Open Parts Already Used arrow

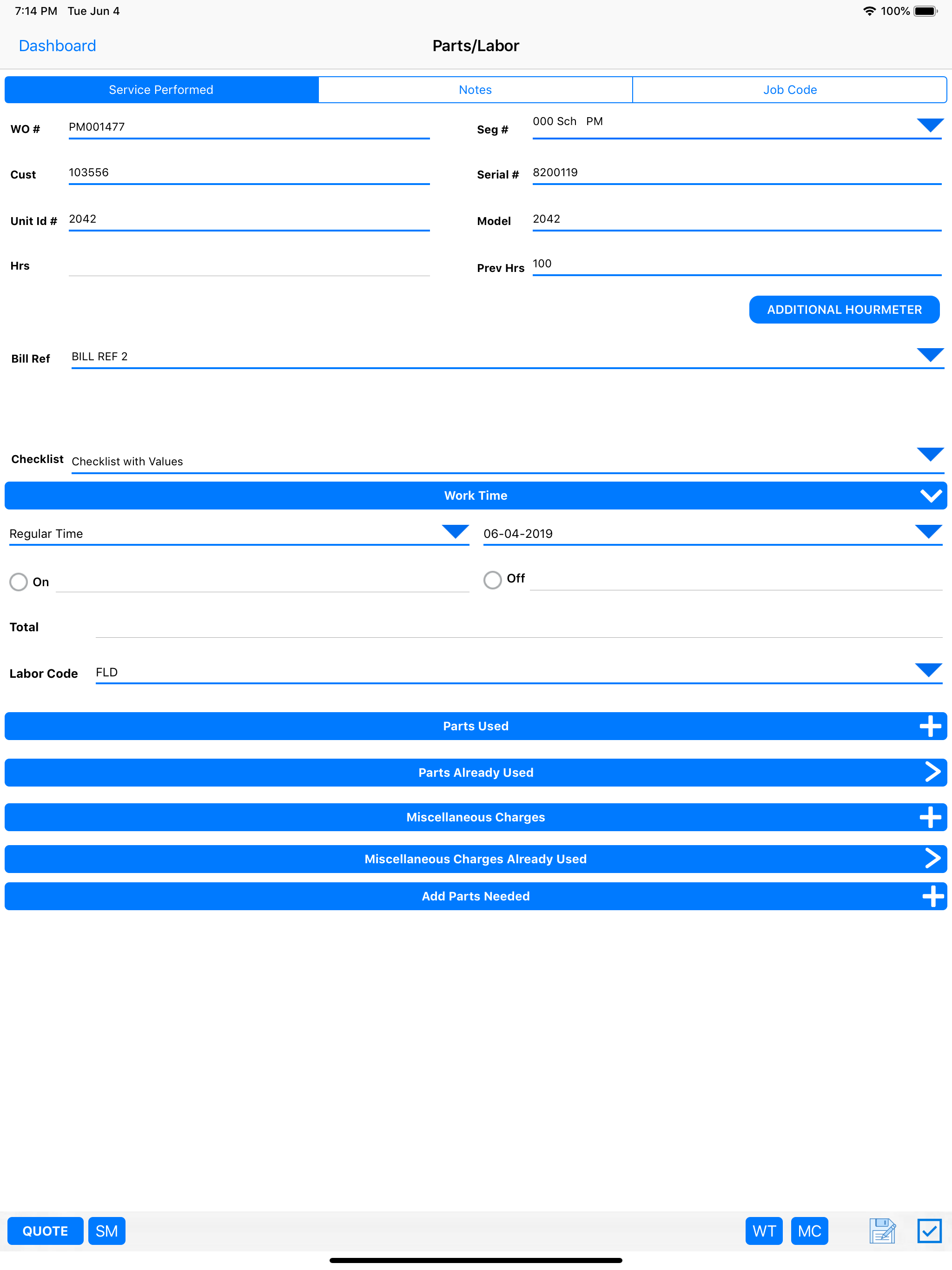tap(932, 772)
